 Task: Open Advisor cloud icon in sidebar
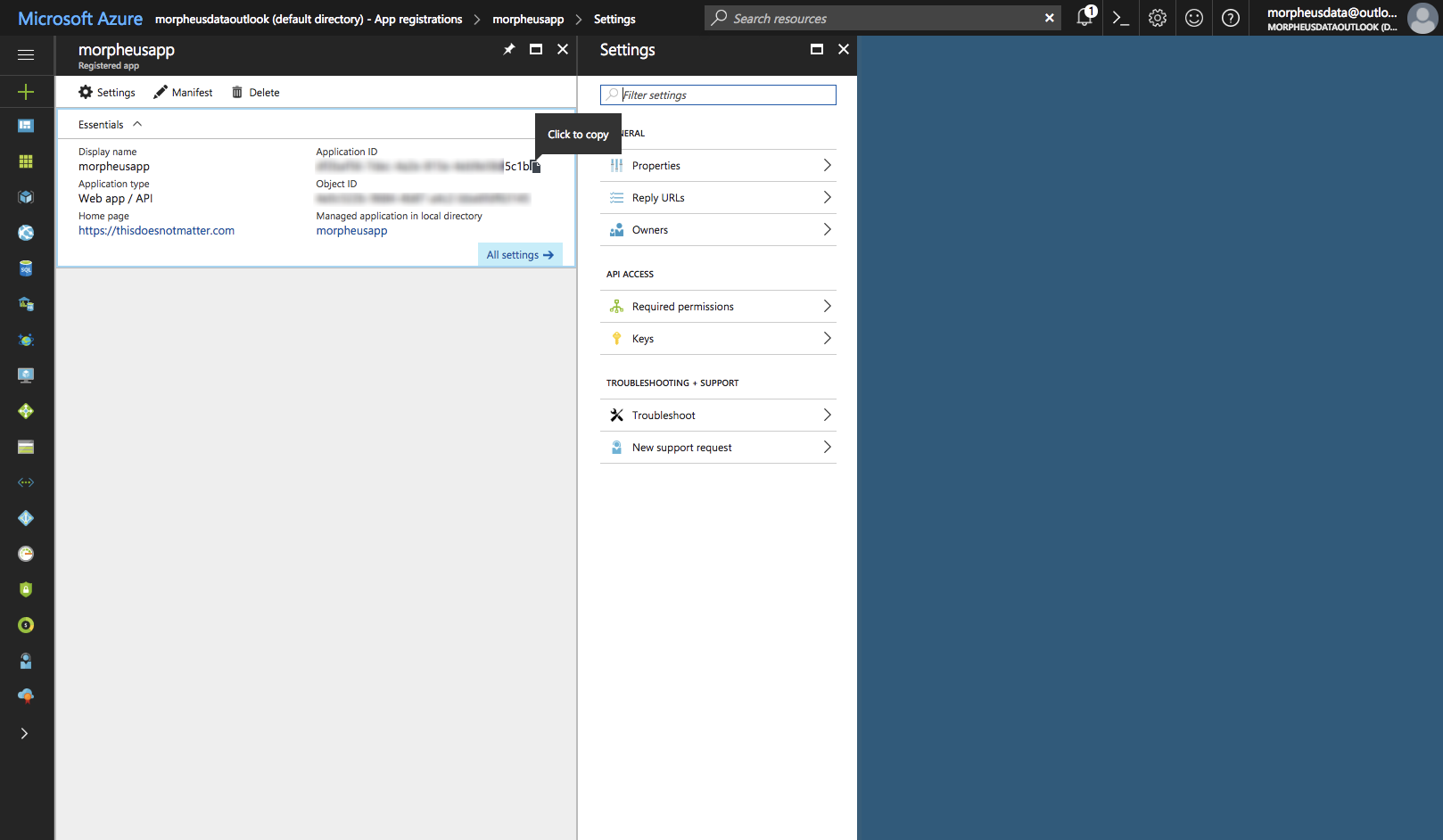[x=26, y=696]
